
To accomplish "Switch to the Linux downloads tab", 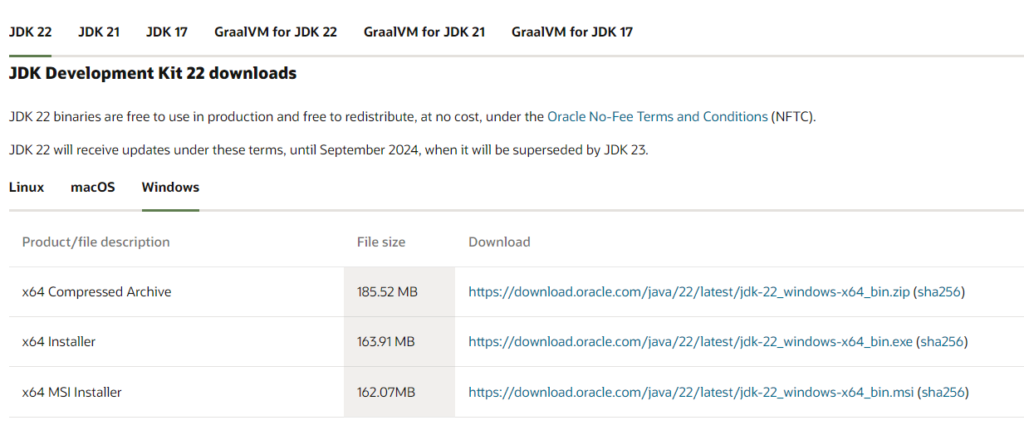I will coord(27,187).
